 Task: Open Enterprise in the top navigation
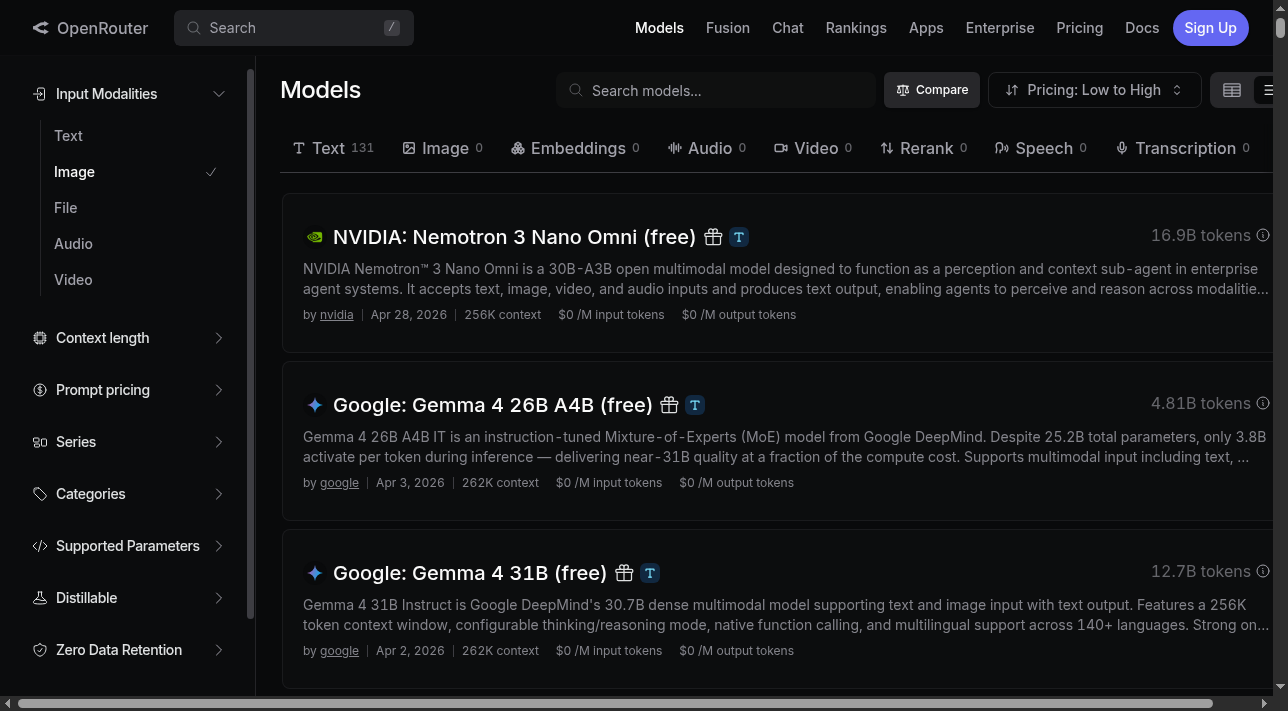pyautogui.click(x=1000, y=28)
